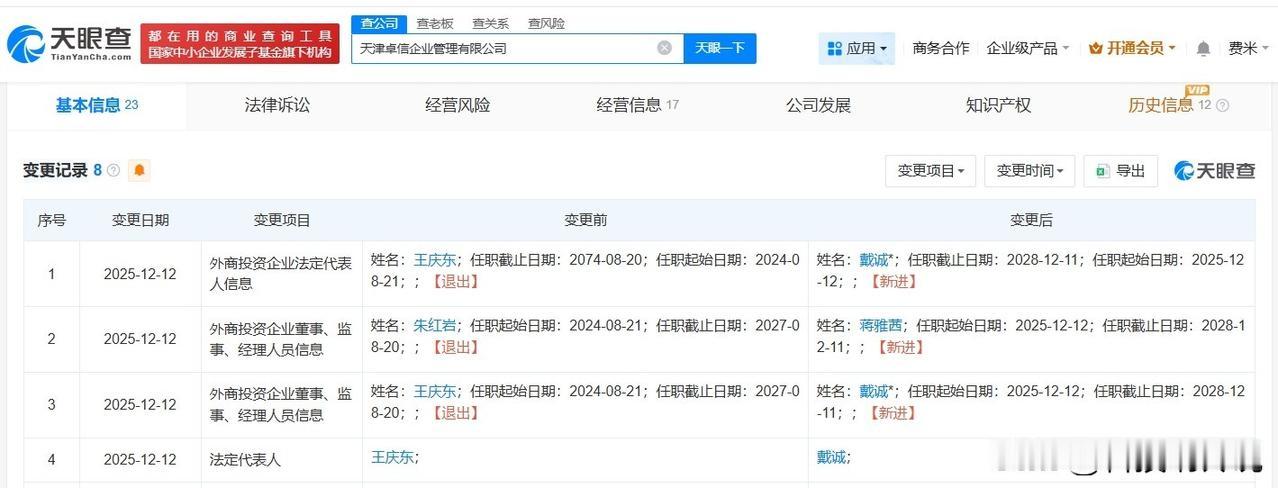Click the 【退出】 tag in row 2

454,347
